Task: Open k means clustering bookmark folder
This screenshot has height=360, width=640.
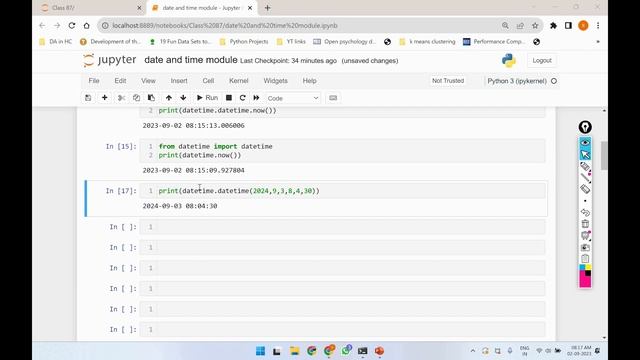Action: pos(428,42)
